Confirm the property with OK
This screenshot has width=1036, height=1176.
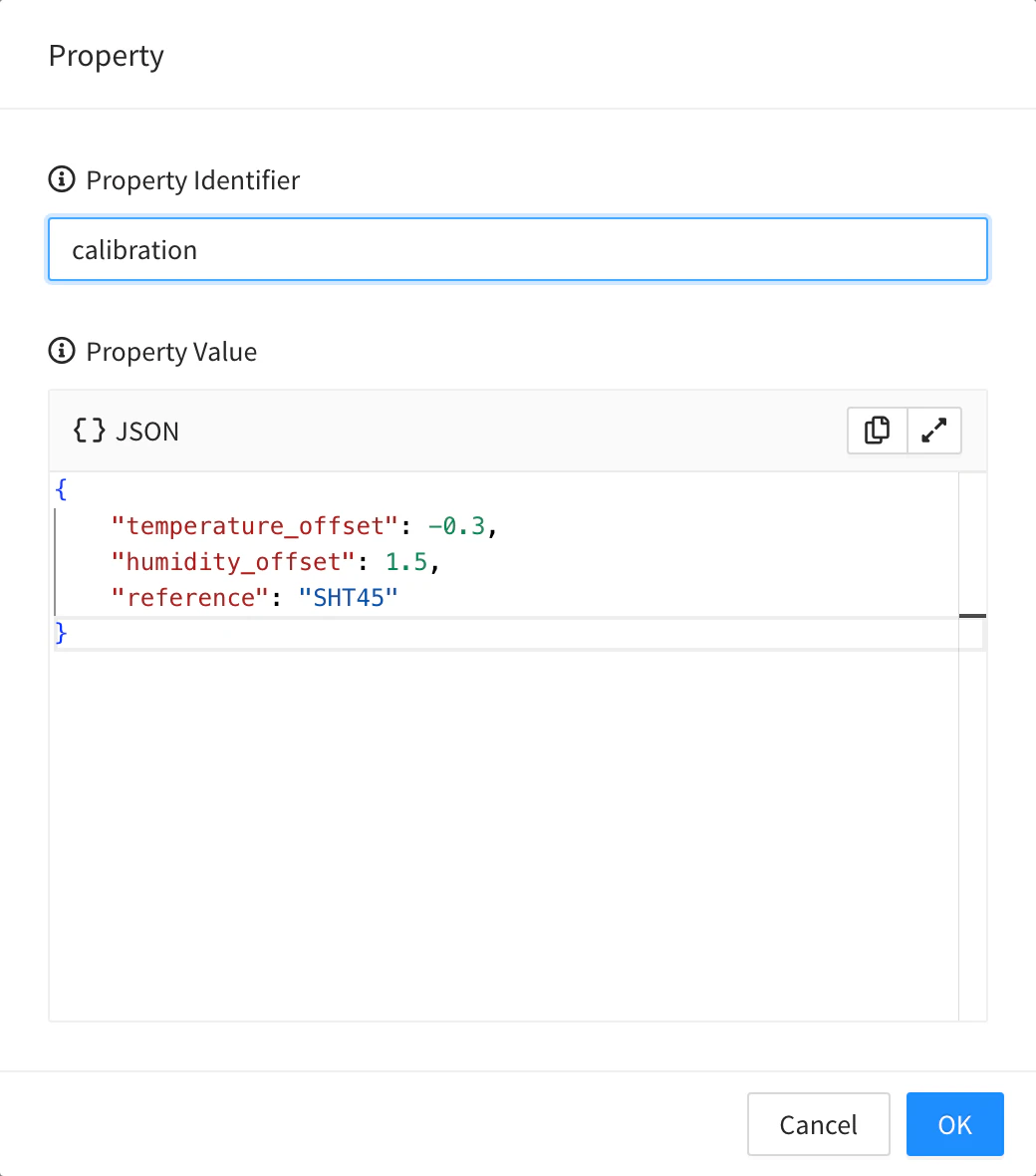(x=955, y=1124)
